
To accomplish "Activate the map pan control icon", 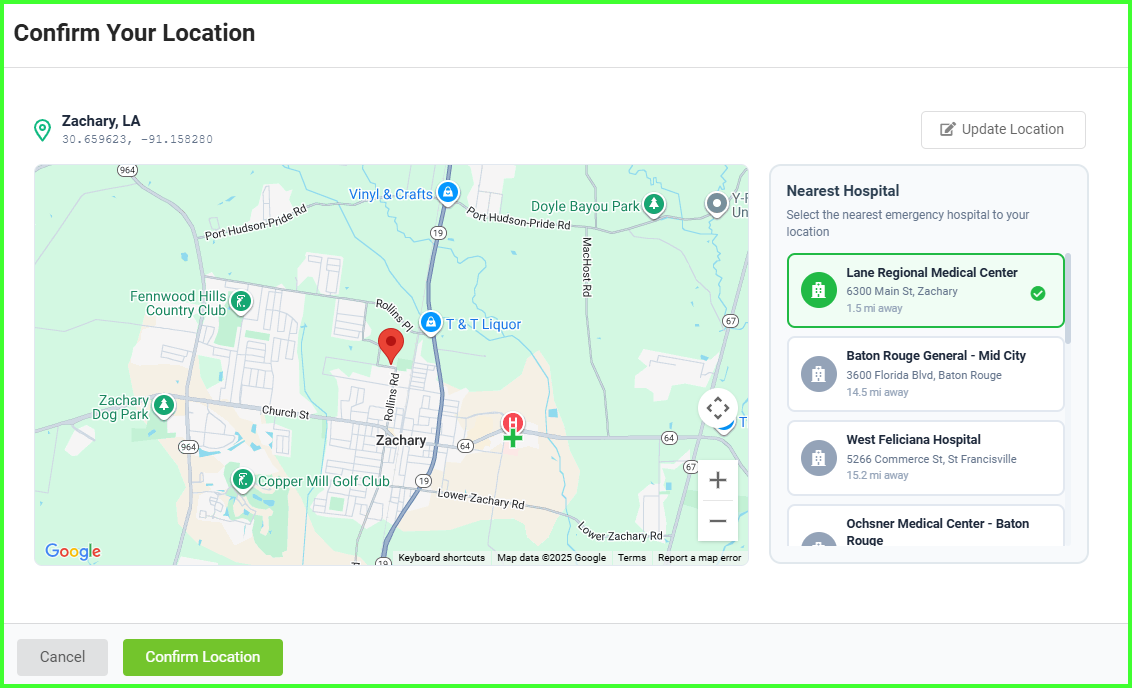I will pyautogui.click(x=718, y=408).
